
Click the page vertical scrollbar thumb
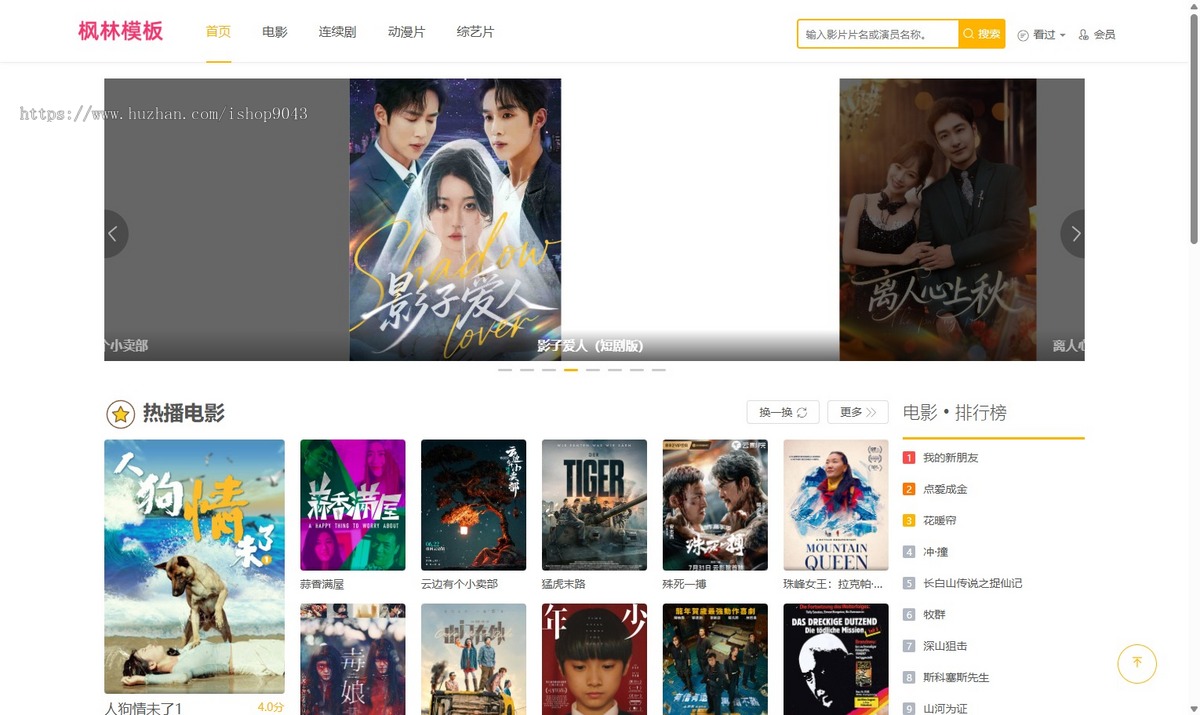click(x=1193, y=128)
